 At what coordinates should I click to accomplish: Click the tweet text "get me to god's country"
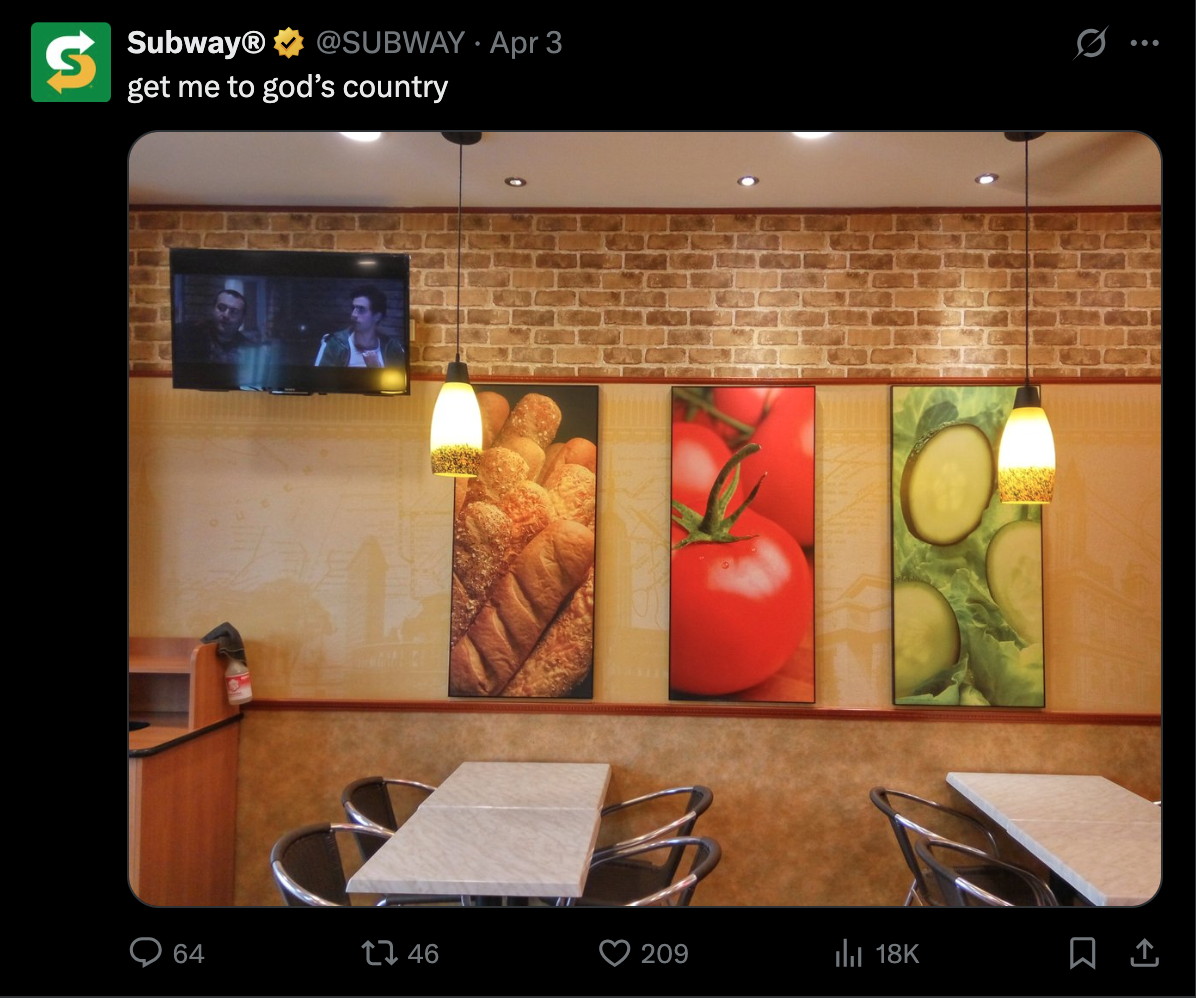[288, 87]
